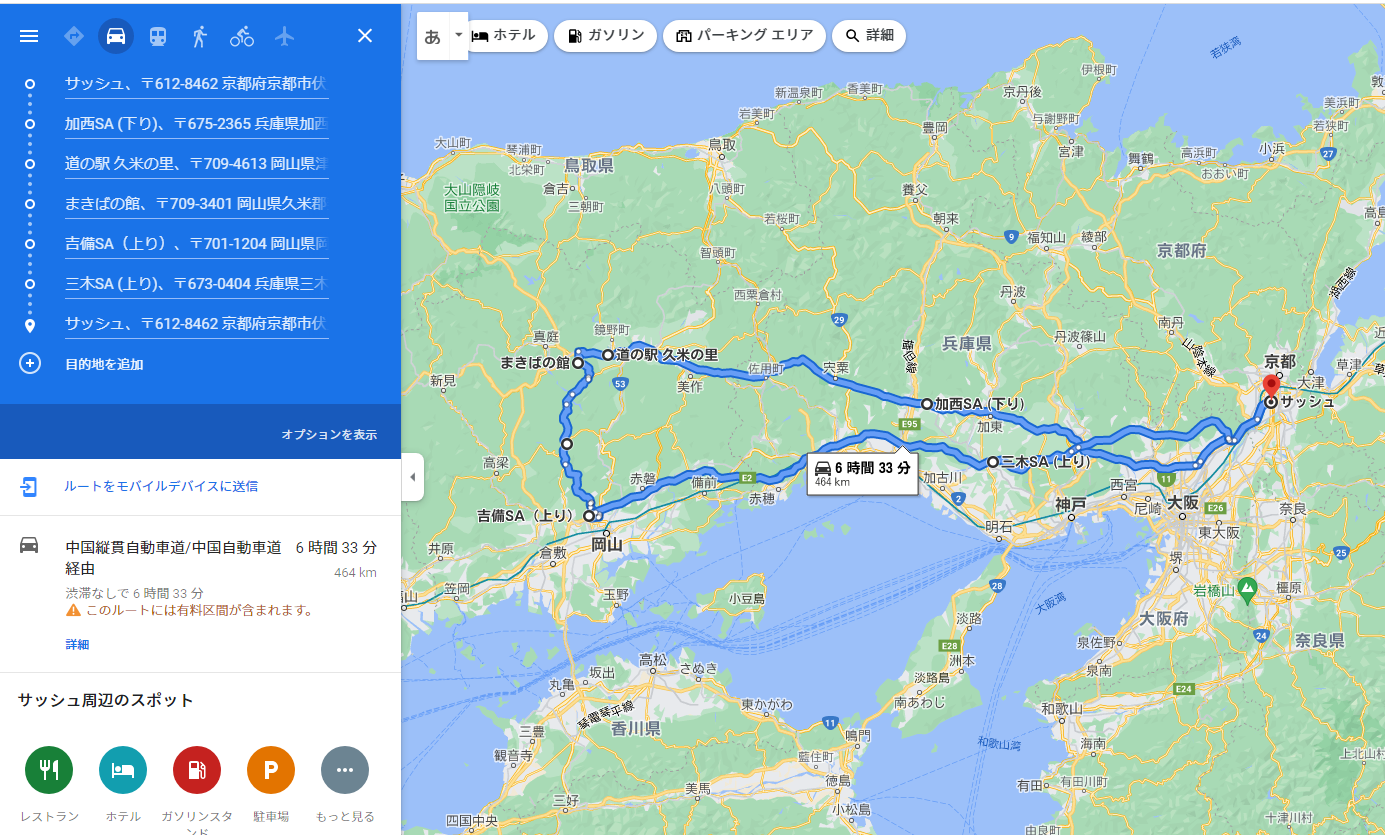Select the flight travel mode icon
The image size is (1385, 835).
[x=285, y=36]
